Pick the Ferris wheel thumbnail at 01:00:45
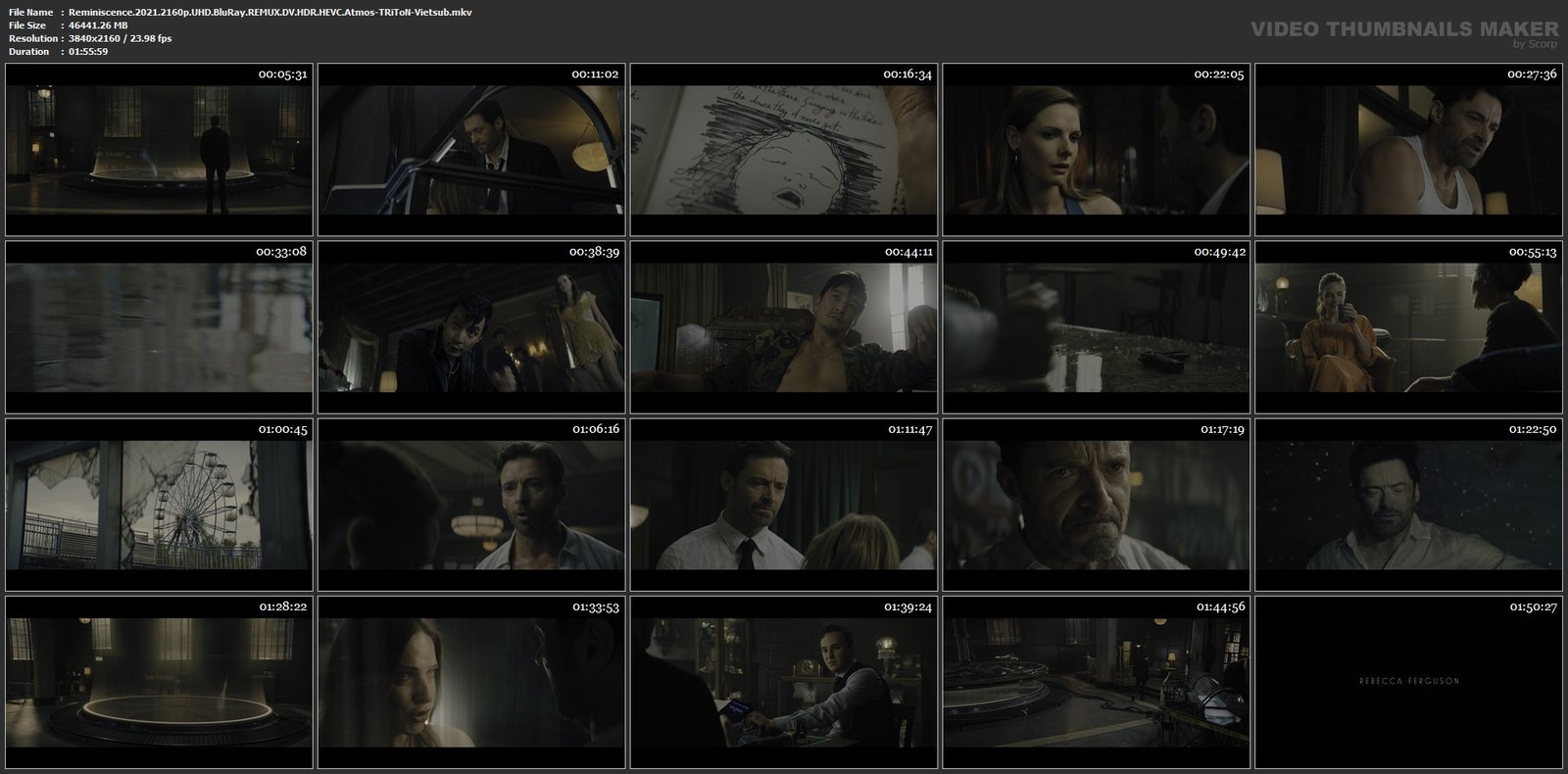Screen dimensions: 1568x774 [x=159, y=505]
